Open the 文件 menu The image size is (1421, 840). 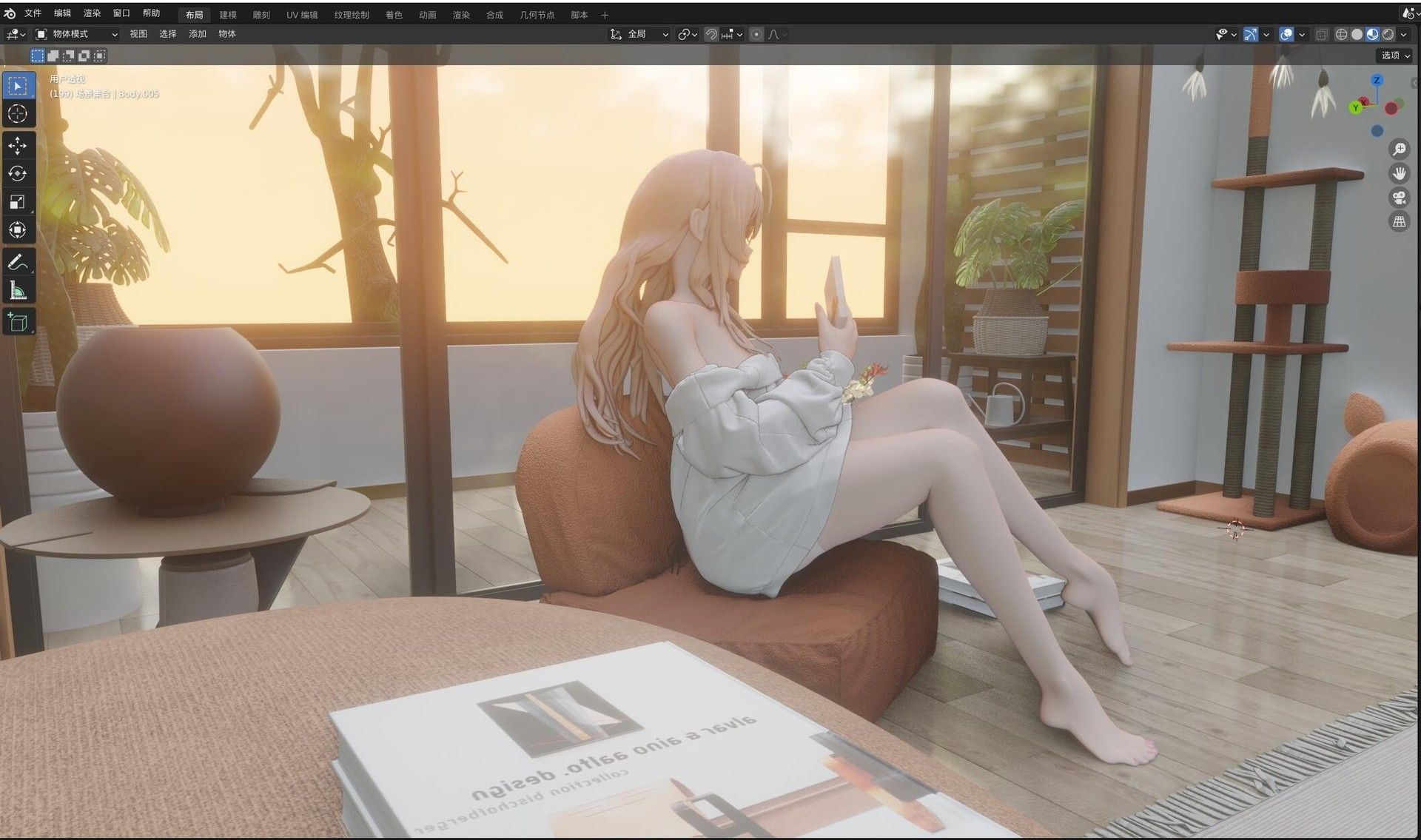[33, 13]
